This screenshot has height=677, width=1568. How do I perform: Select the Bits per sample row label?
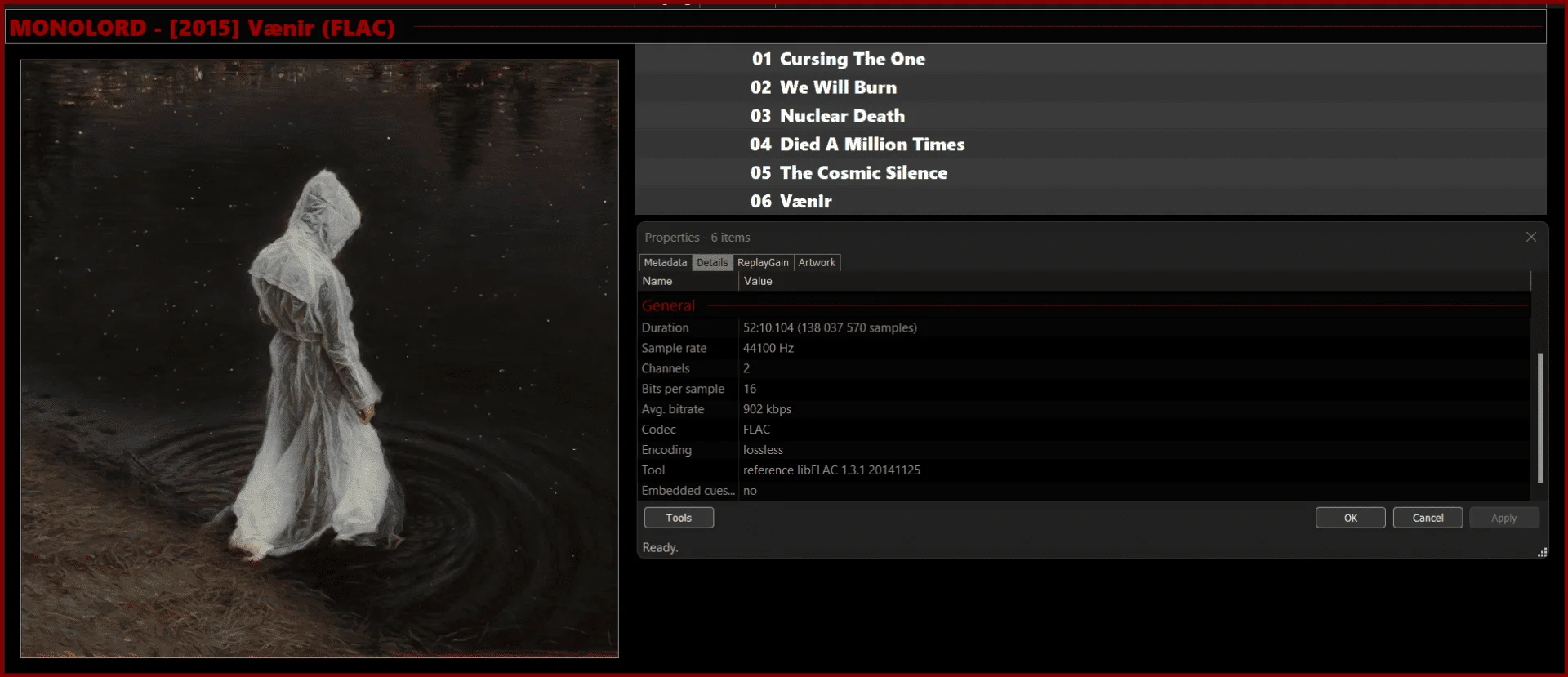point(683,389)
